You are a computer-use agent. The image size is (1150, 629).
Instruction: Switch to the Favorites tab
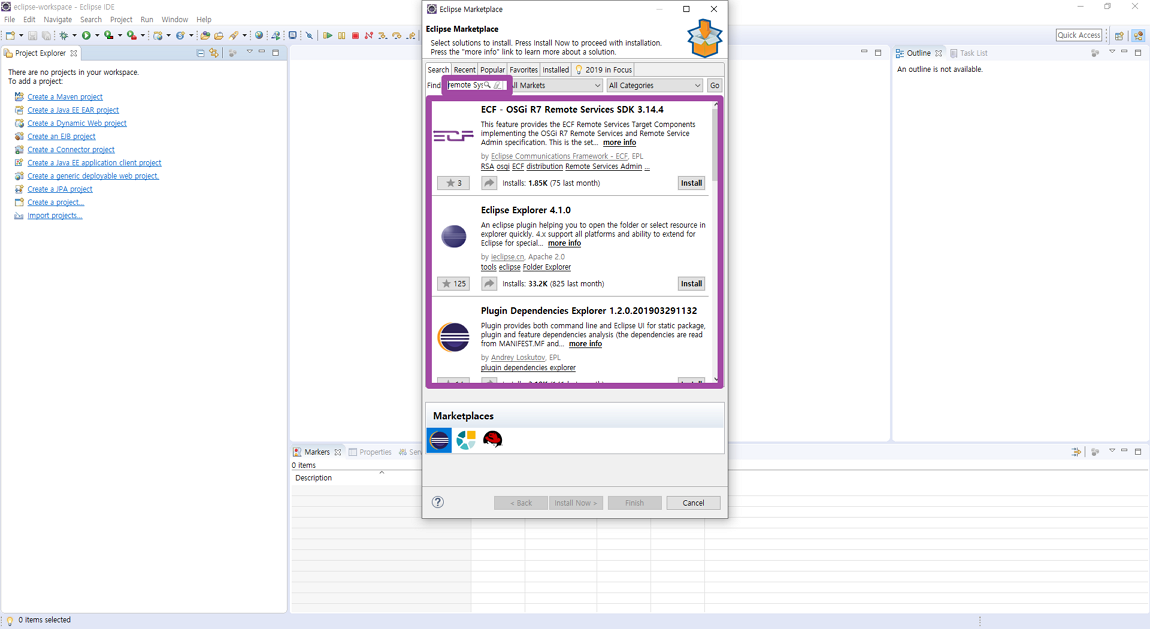[524, 70]
